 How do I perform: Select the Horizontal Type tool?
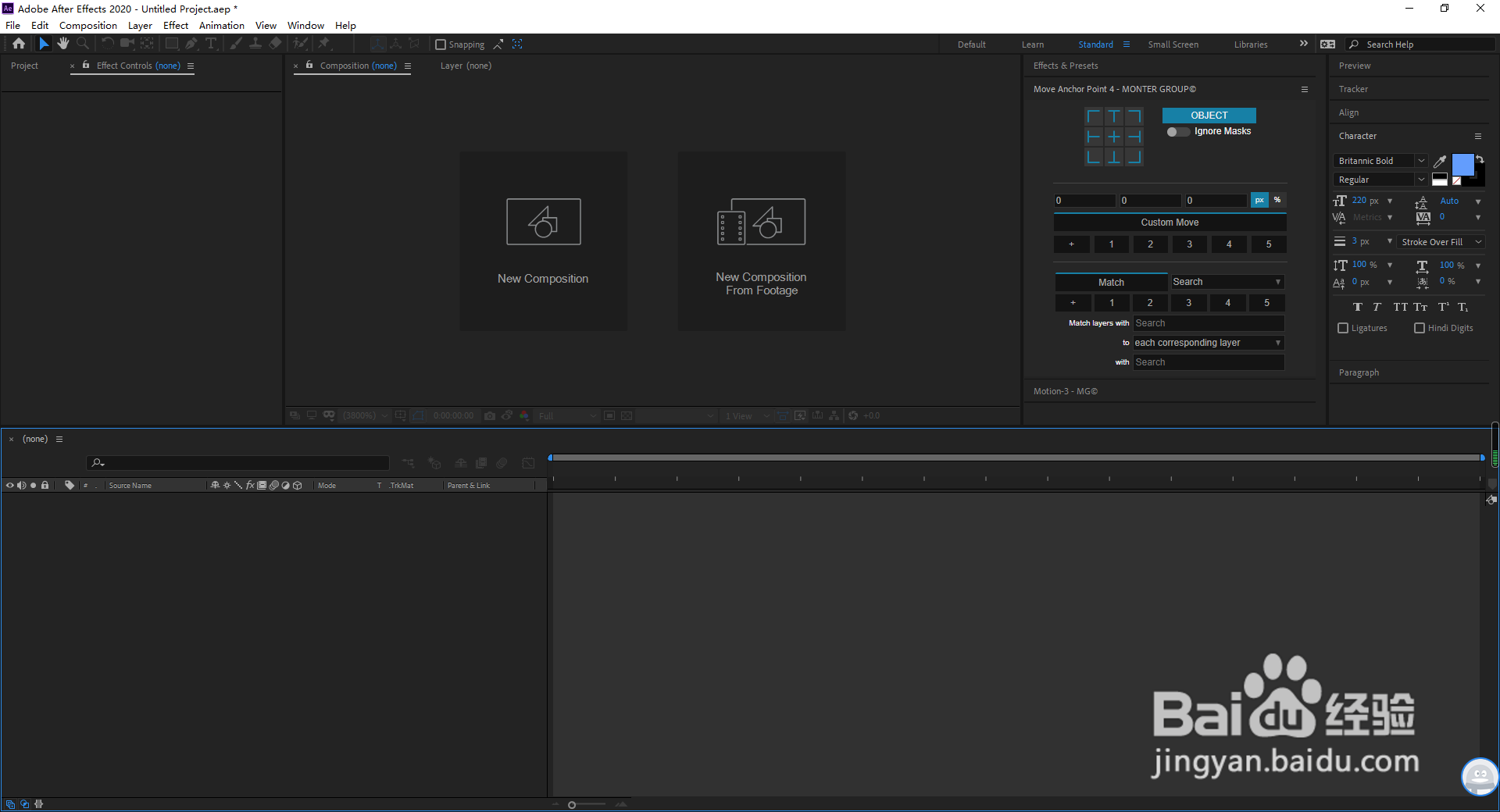click(x=211, y=44)
